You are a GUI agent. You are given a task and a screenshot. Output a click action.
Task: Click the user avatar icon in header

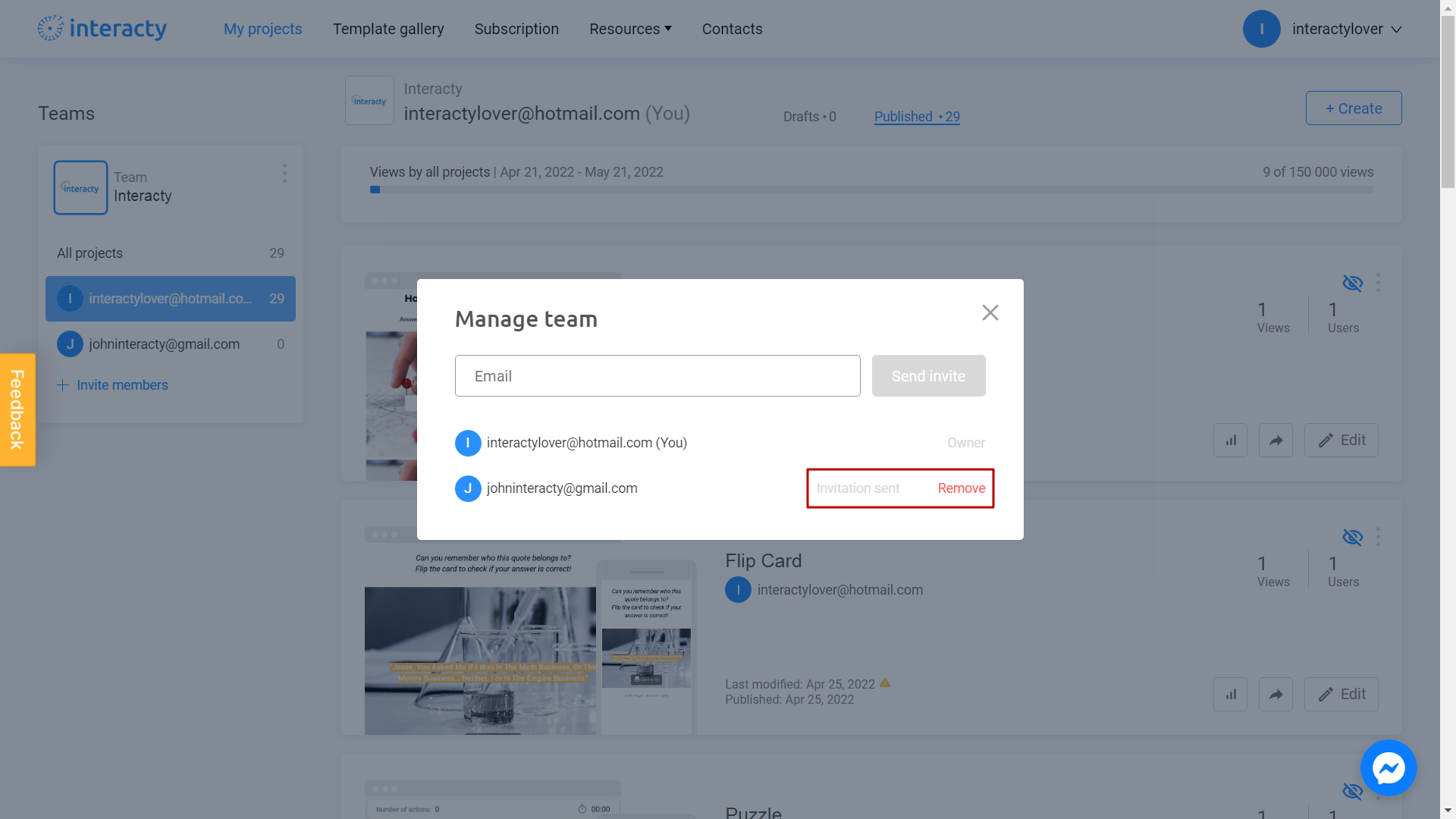click(1261, 29)
